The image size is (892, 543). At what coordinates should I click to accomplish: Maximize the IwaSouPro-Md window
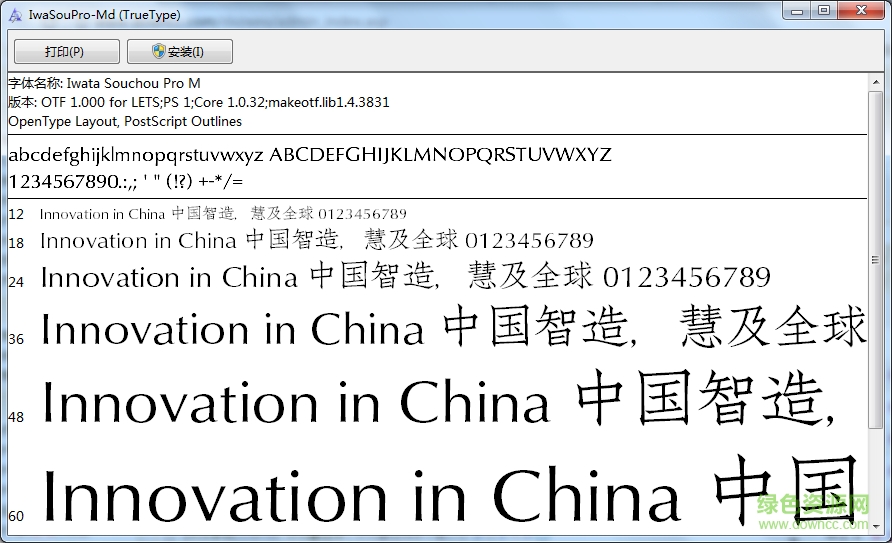(824, 11)
